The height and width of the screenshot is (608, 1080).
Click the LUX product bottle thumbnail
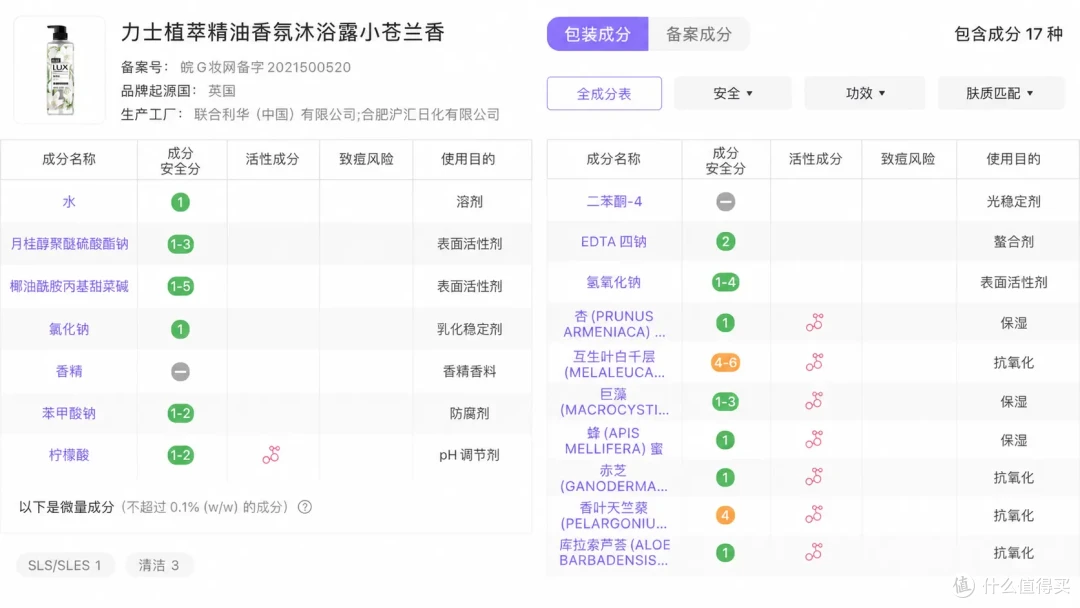click(60, 70)
